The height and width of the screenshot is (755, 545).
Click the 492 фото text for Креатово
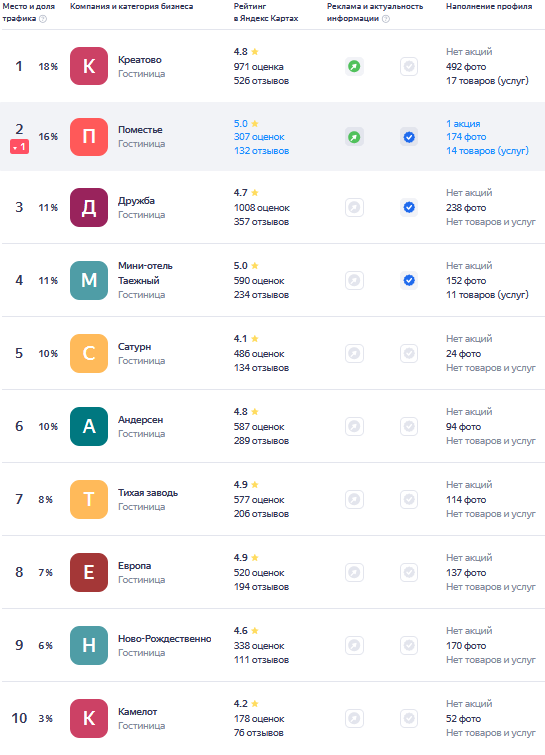pos(466,67)
